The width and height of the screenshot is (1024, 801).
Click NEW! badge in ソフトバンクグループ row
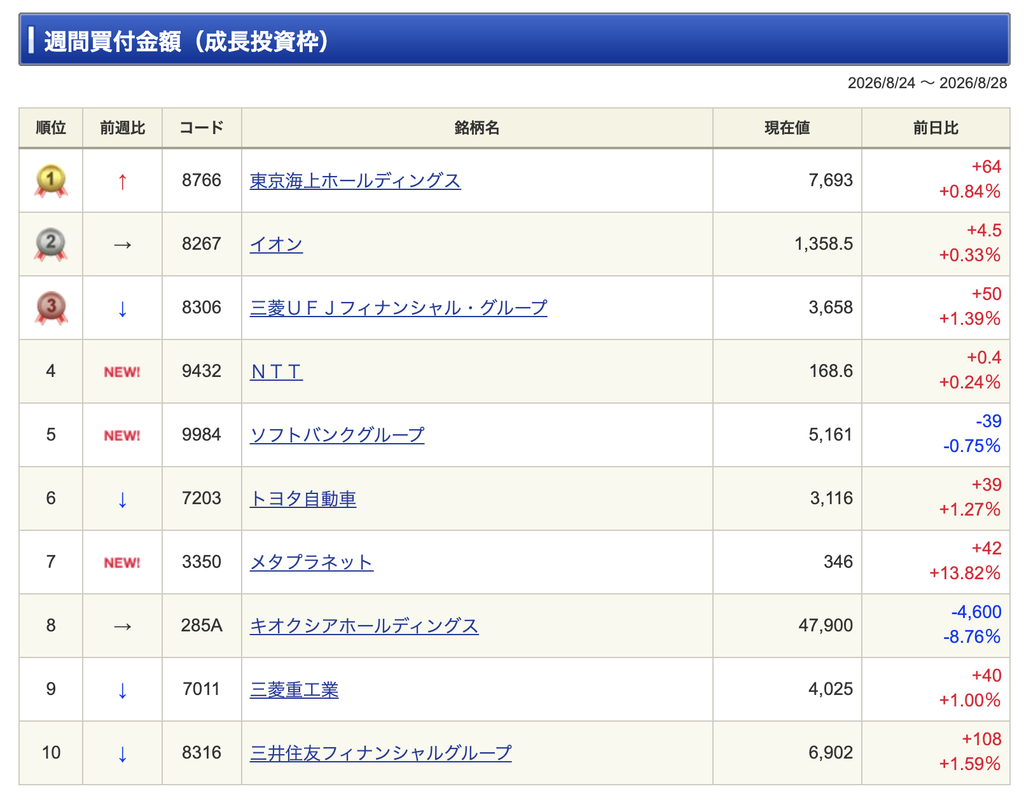(122, 435)
